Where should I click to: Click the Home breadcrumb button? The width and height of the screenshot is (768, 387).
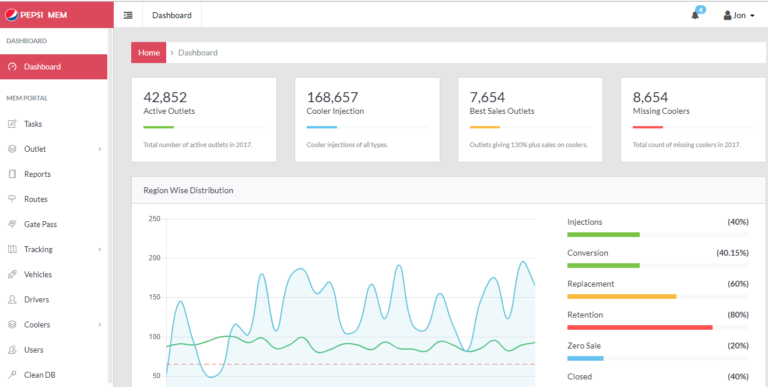click(148, 52)
